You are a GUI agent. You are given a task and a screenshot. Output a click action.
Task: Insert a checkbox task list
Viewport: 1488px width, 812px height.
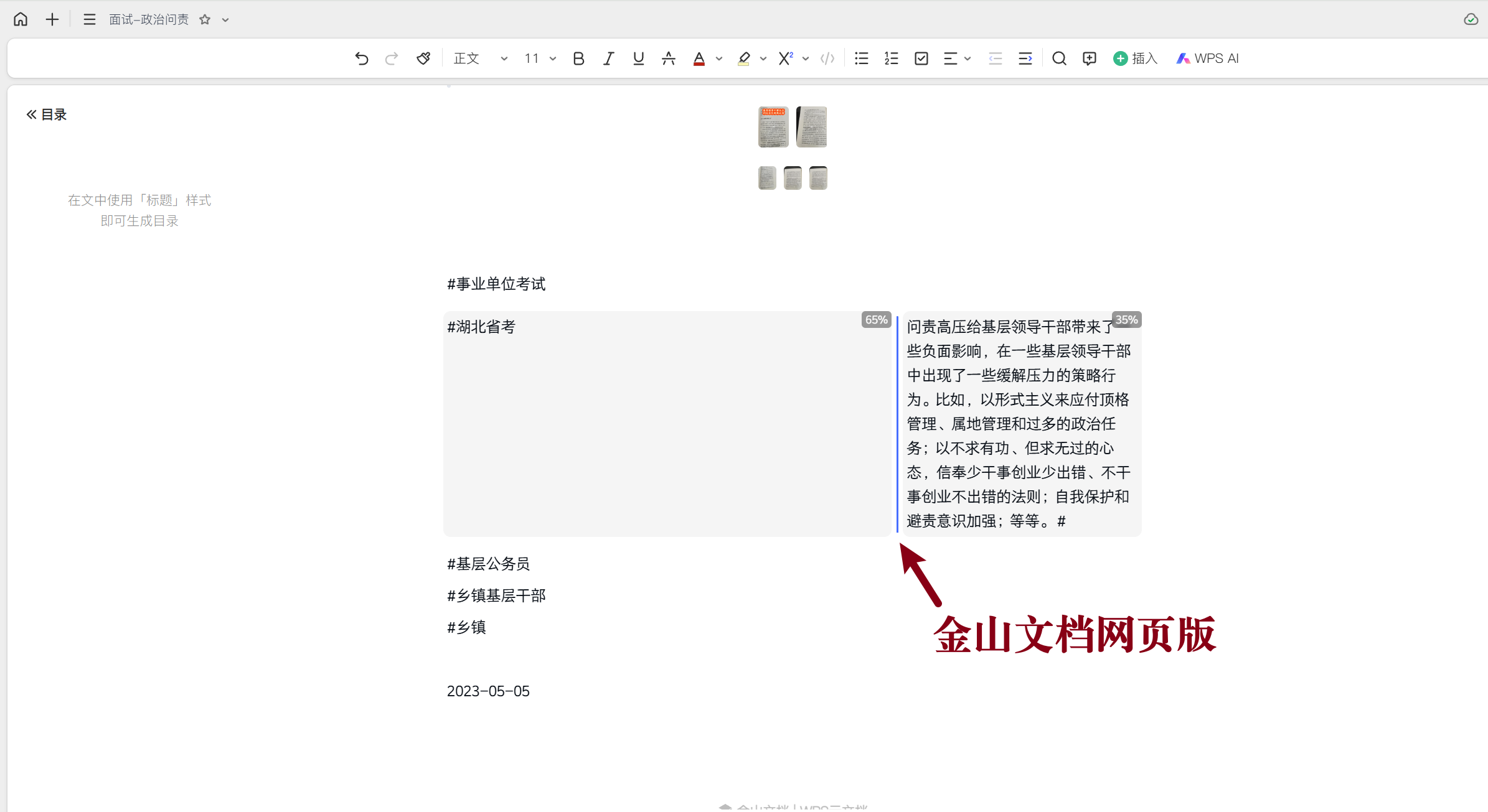pos(921,58)
